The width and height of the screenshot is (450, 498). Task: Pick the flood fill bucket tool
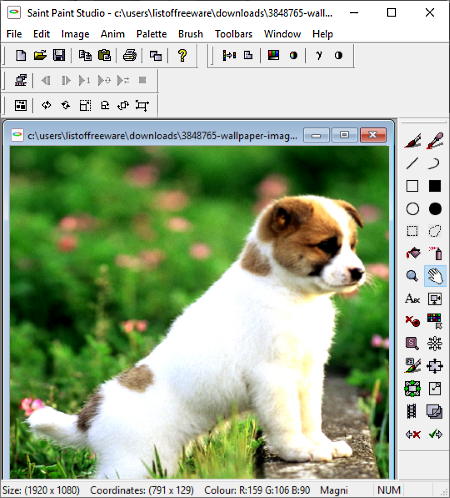[x=413, y=253]
